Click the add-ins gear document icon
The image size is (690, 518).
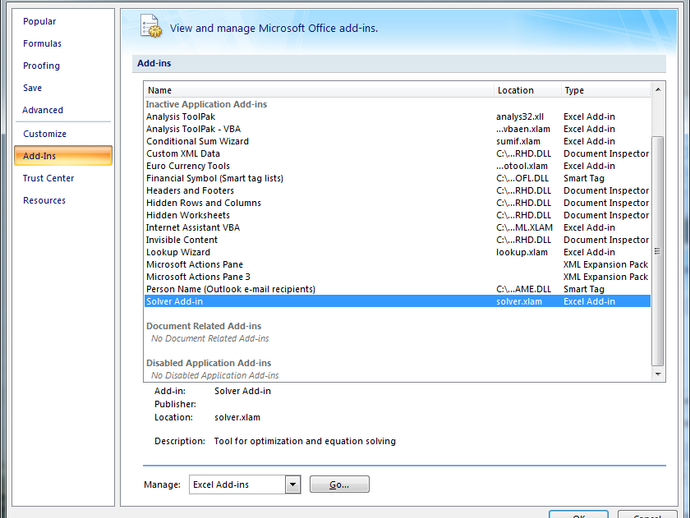tap(151, 26)
